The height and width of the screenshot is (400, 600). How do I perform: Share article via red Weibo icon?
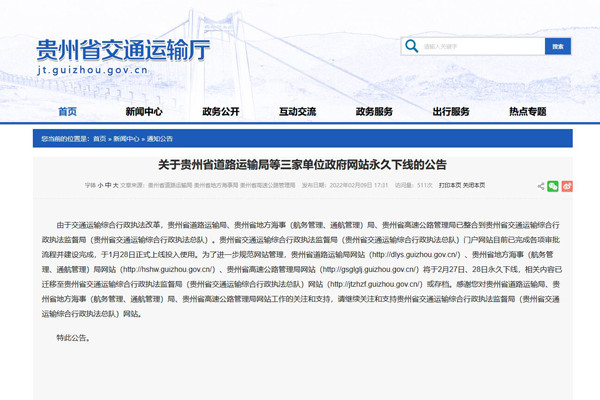pos(567,186)
